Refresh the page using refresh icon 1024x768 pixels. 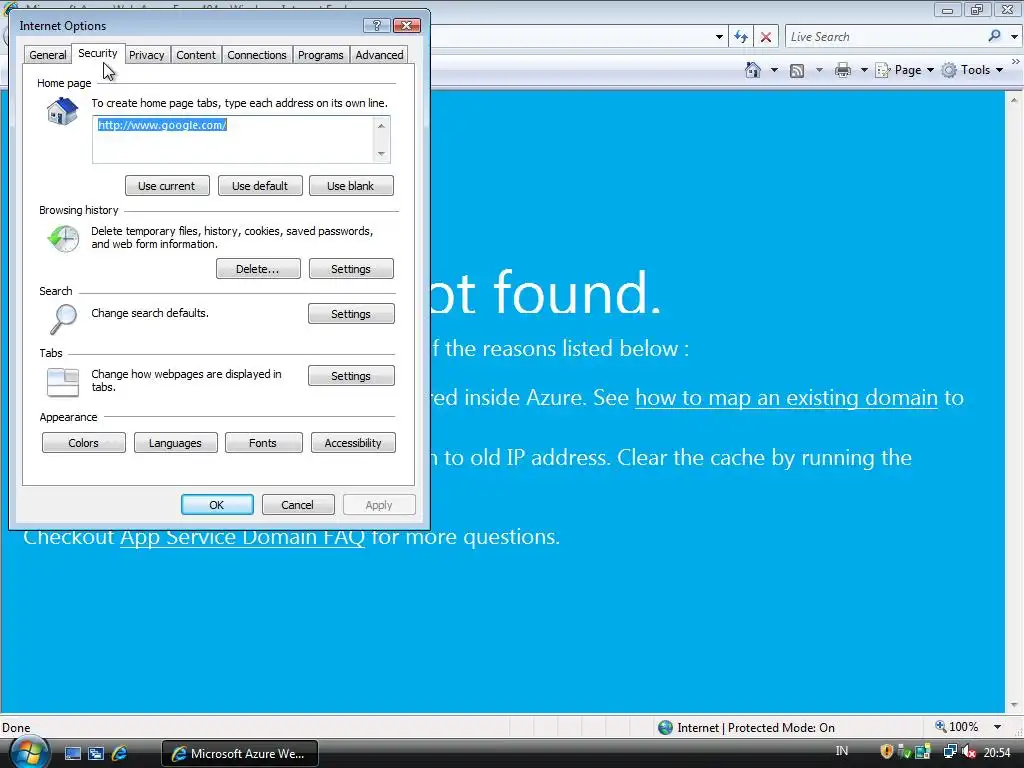(x=741, y=37)
